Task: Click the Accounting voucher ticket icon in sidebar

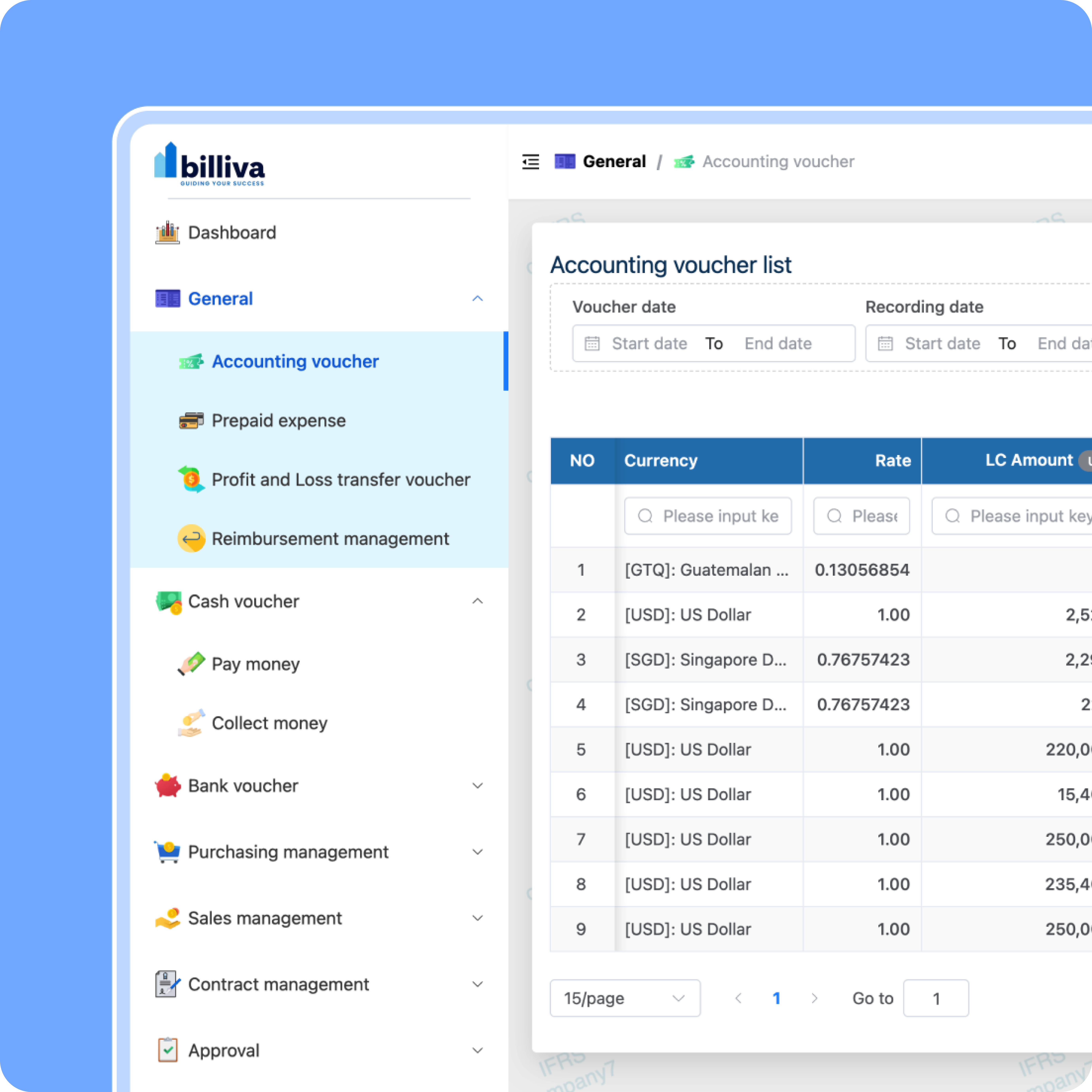Action: coord(191,362)
